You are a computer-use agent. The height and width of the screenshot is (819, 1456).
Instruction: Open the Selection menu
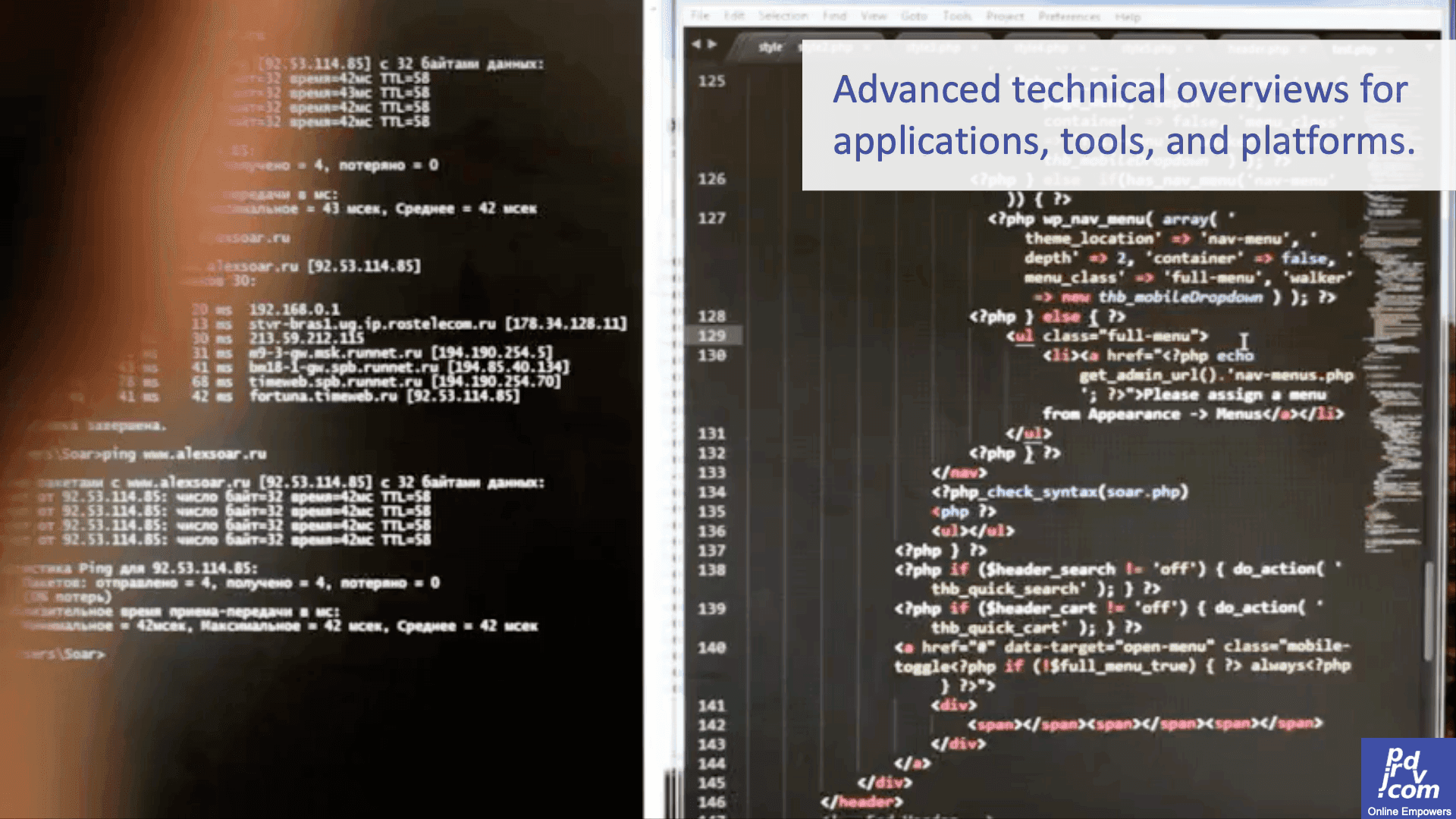783,16
